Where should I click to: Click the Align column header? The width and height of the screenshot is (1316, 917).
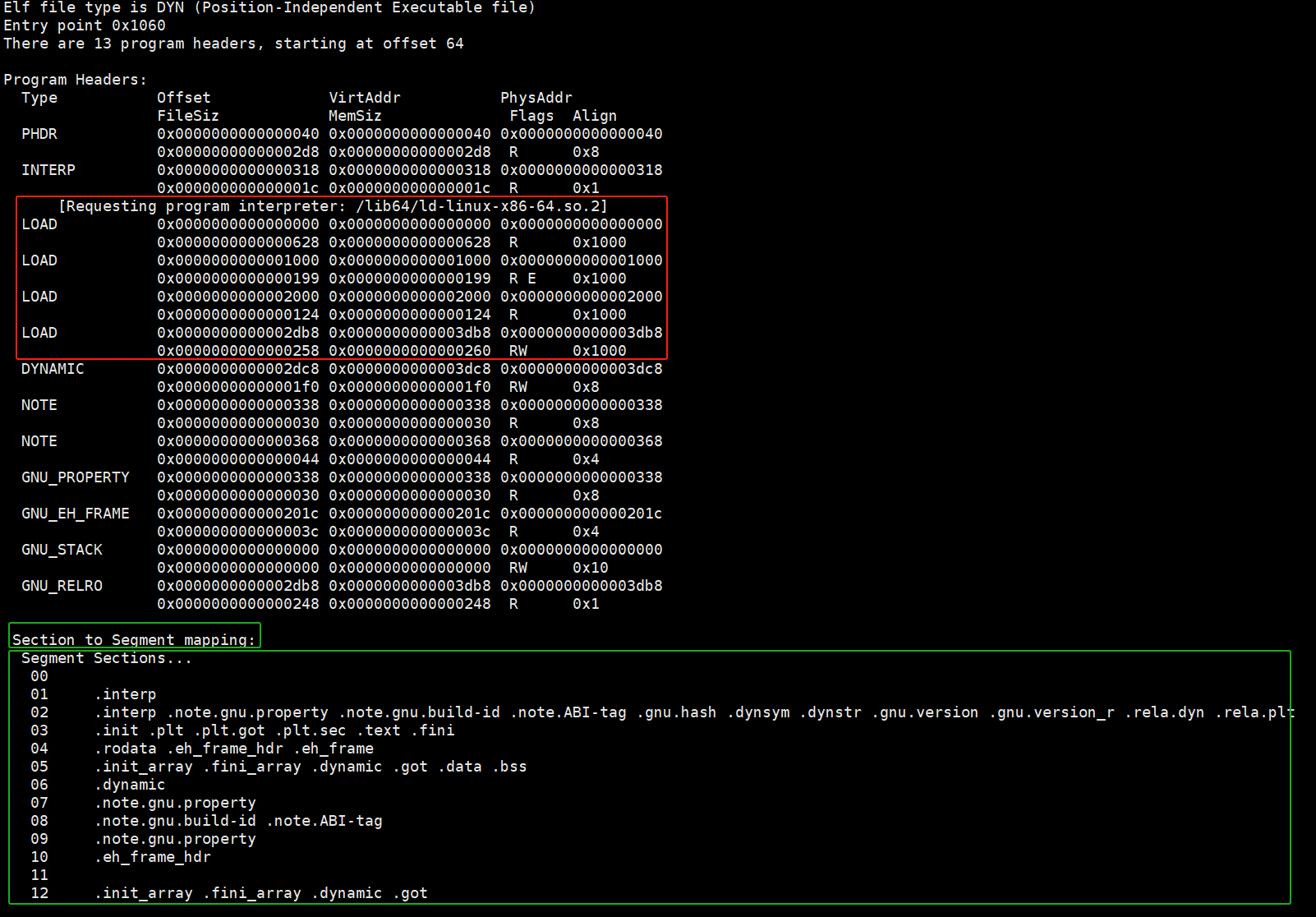[x=595, y=116]
